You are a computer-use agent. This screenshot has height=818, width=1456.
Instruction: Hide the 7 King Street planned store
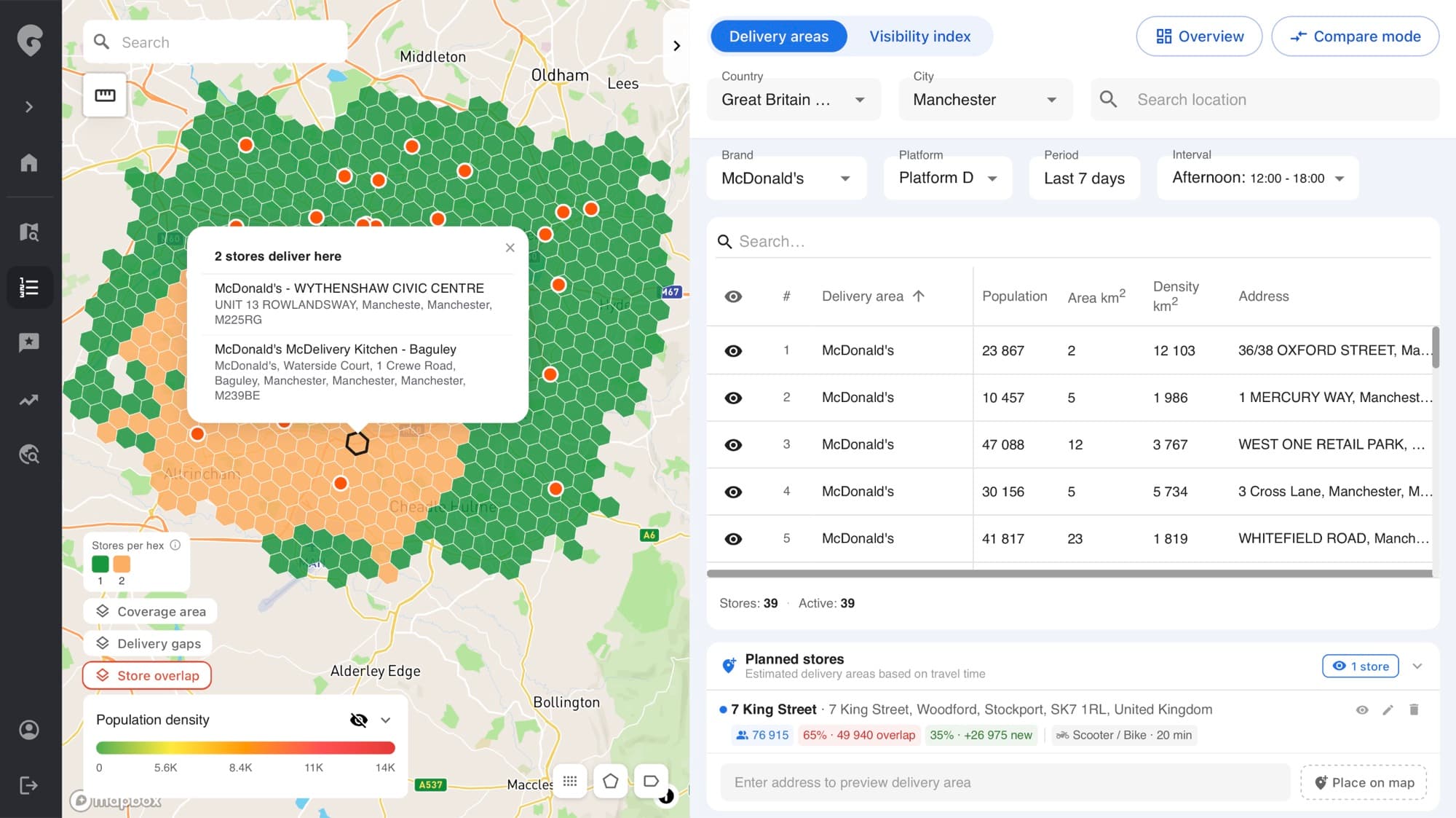[x=1362, y=709]
